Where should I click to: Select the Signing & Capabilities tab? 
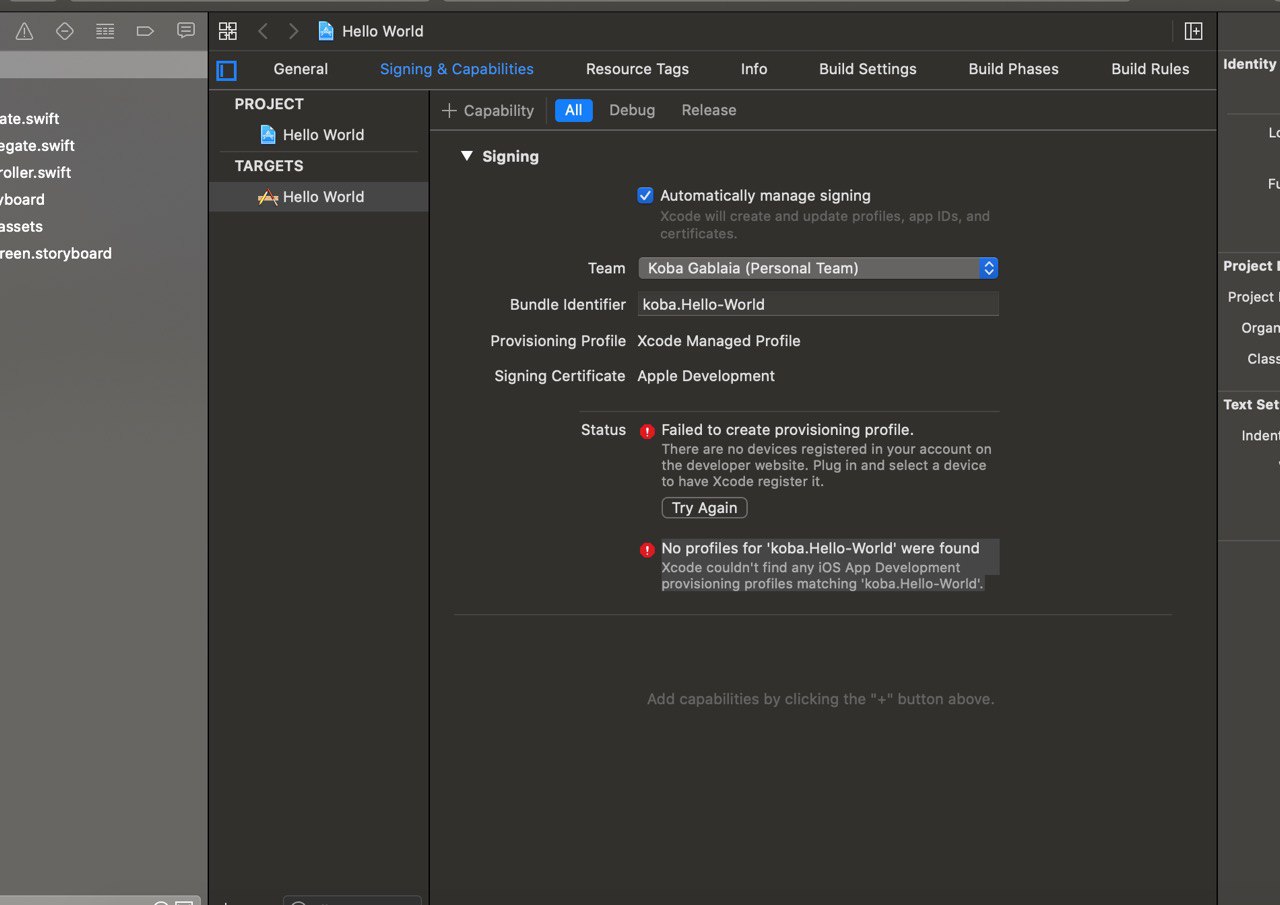(x=457, y=69)
